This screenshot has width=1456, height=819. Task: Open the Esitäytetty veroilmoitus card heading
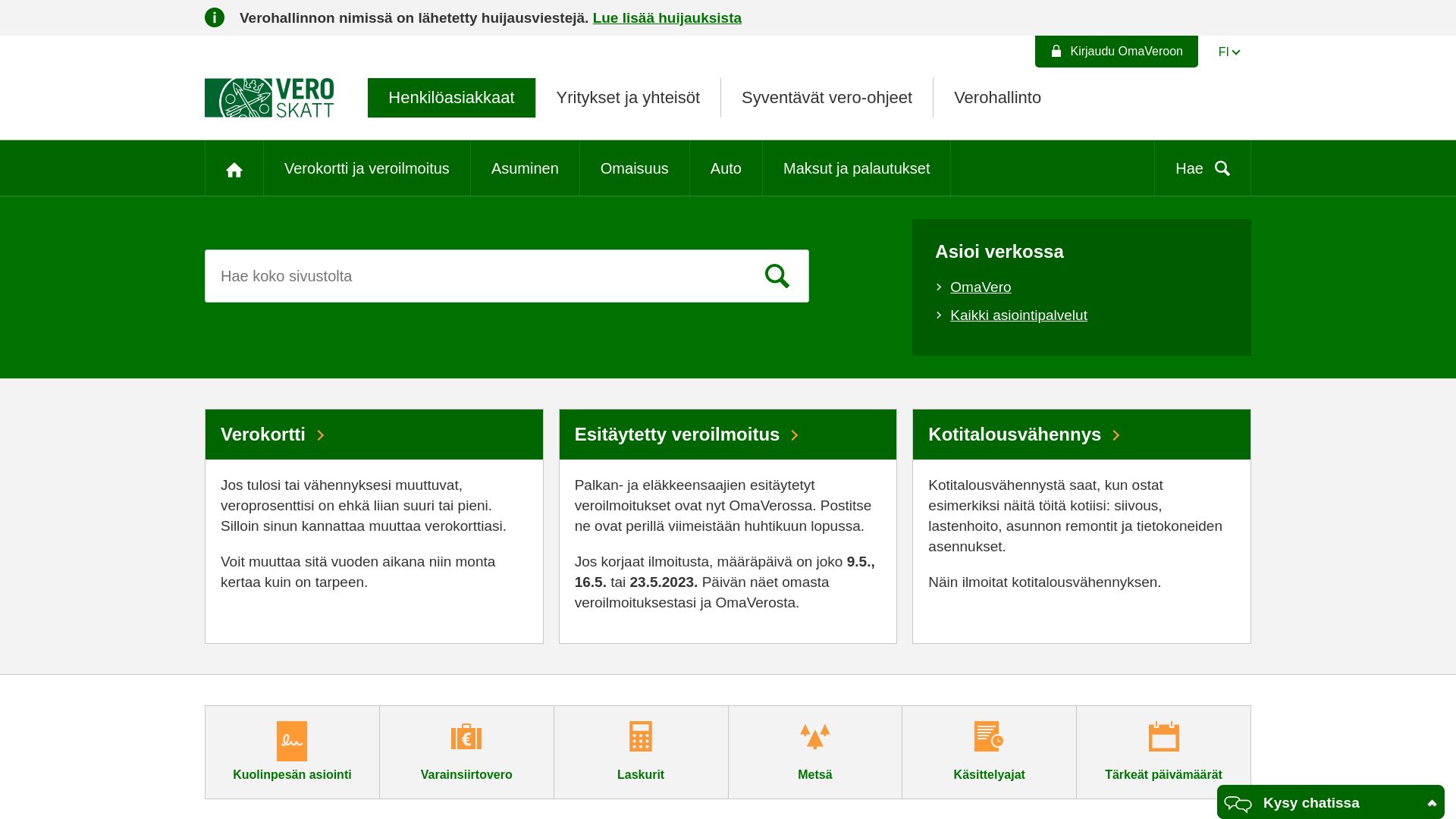[x=677, y=435]
